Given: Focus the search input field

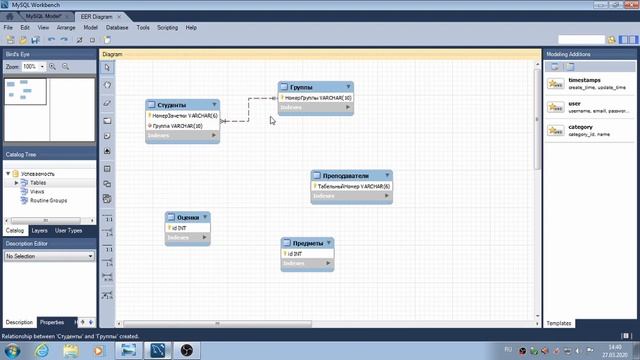Looking at the screenshot, I should [x=581, y=40].
